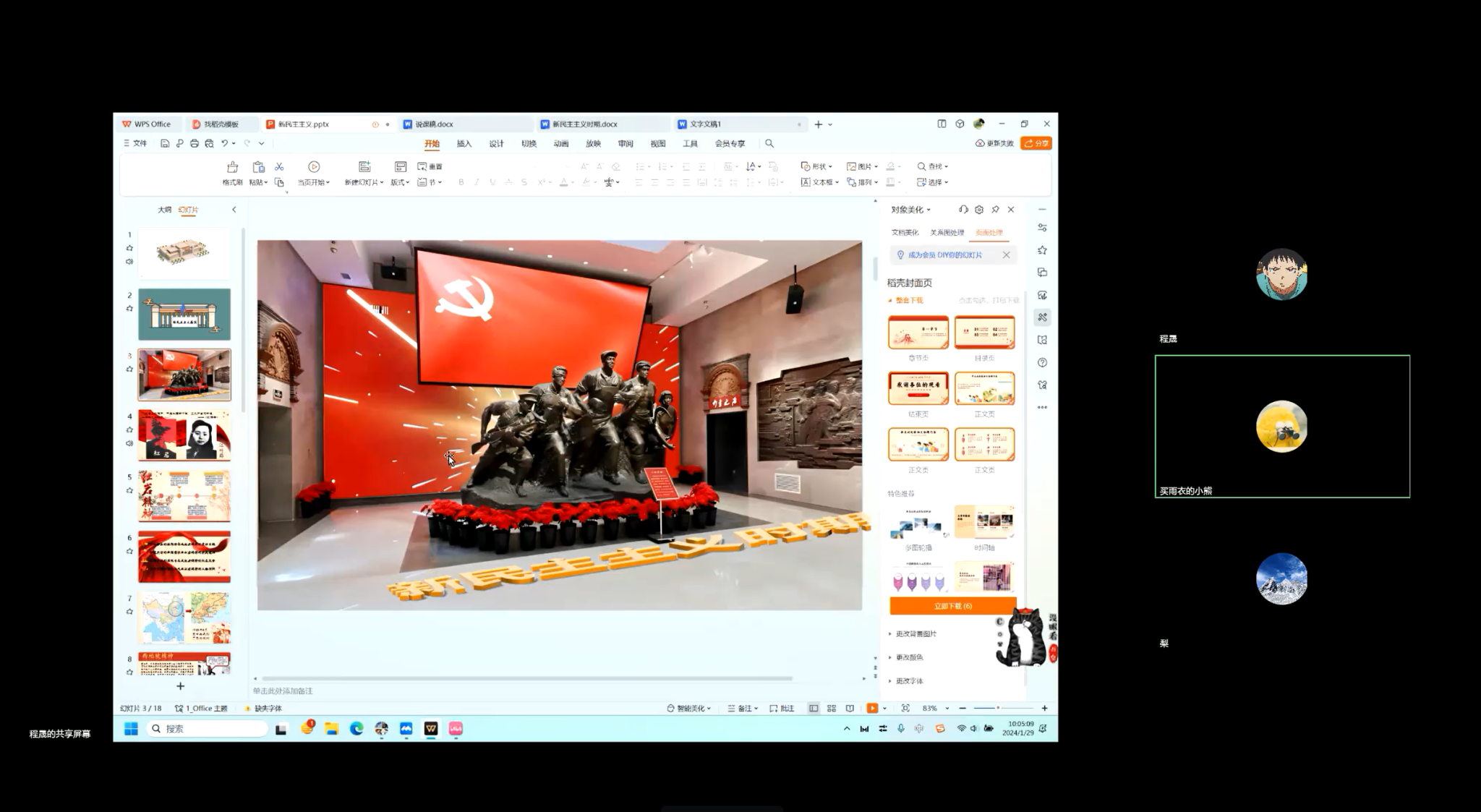
Task: Expand the 更改背景图片 section
Action: [x=916, y=634]
